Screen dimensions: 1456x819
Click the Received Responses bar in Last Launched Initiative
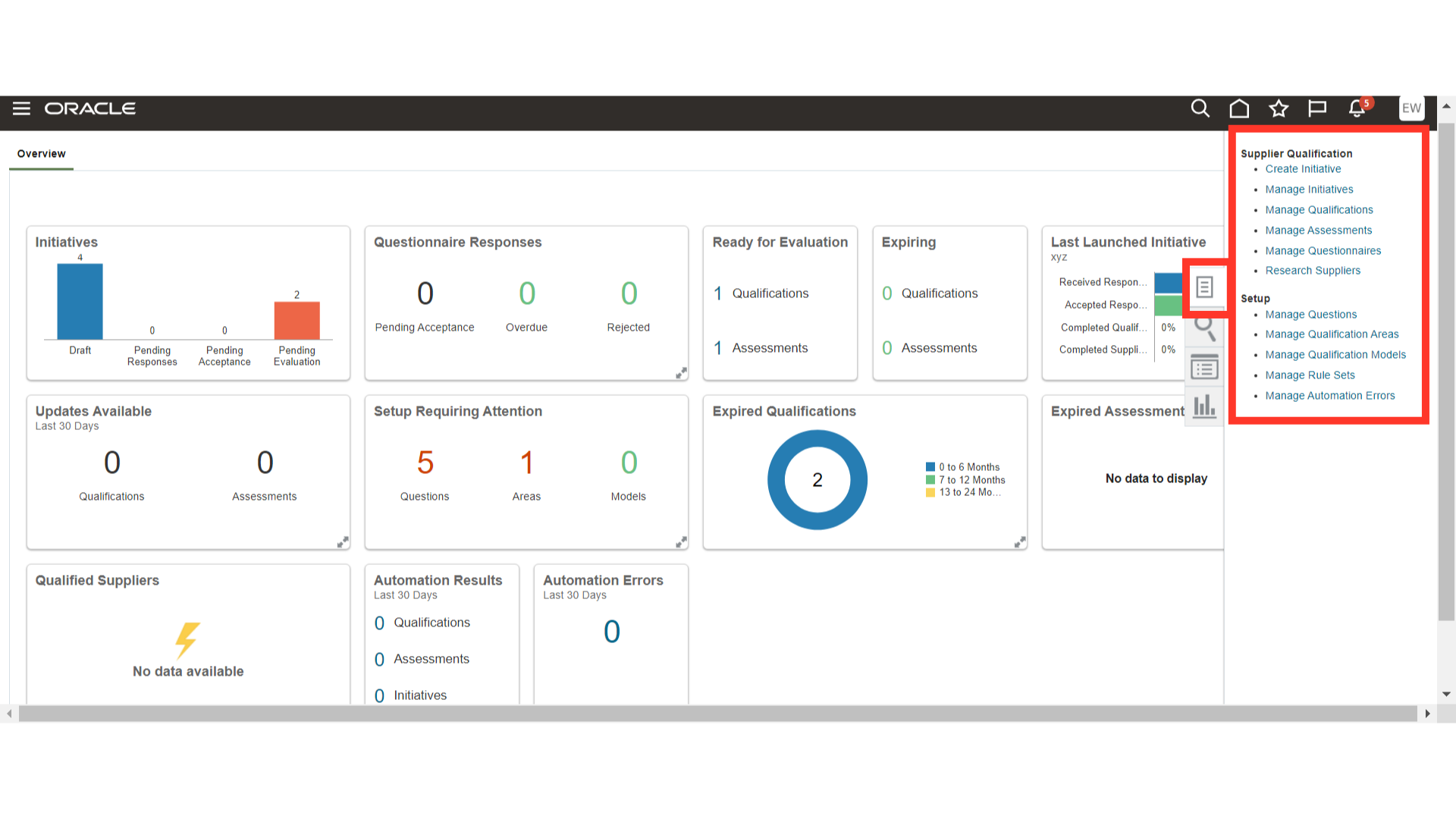click(x=1168, y=283)
